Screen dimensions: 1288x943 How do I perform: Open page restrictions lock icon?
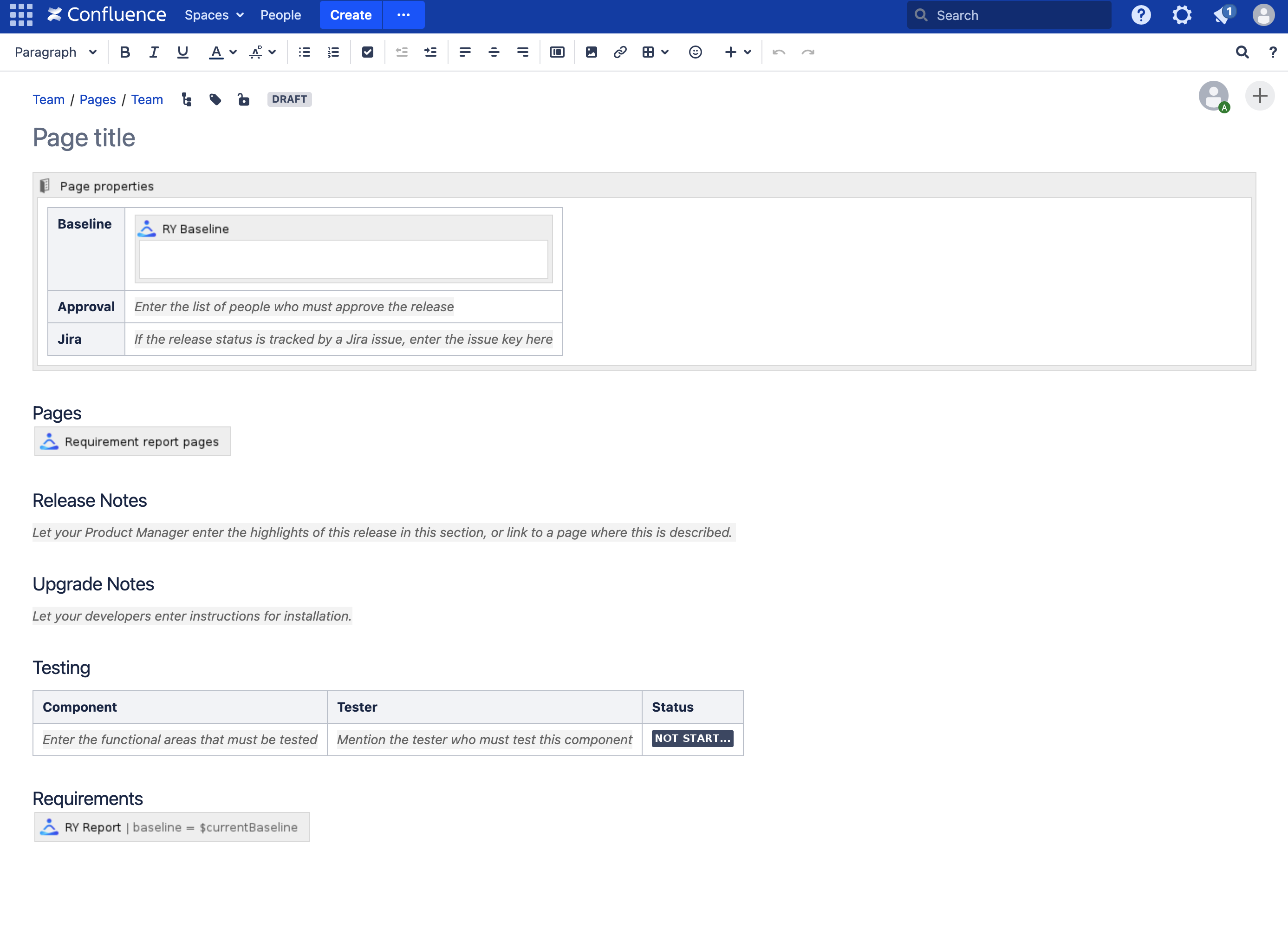point(244,99)
